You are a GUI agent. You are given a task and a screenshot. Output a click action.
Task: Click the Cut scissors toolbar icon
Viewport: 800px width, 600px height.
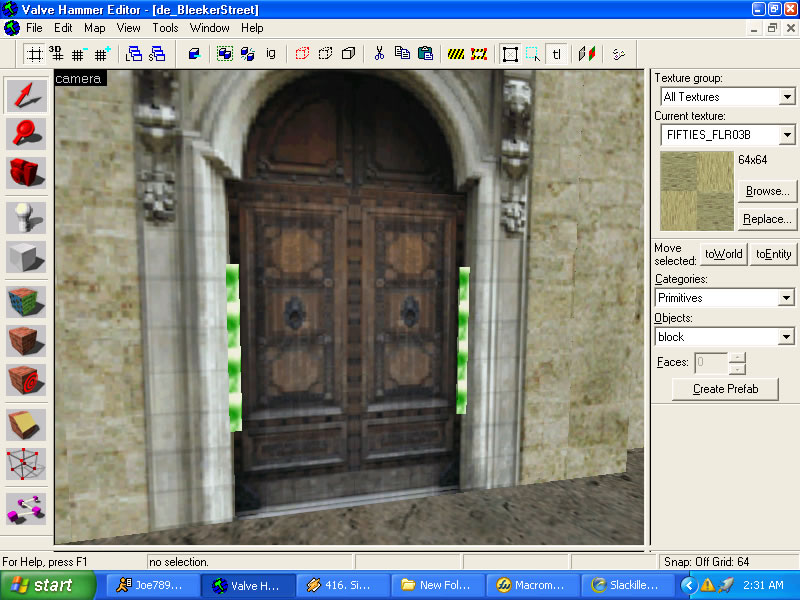(380, 53)
